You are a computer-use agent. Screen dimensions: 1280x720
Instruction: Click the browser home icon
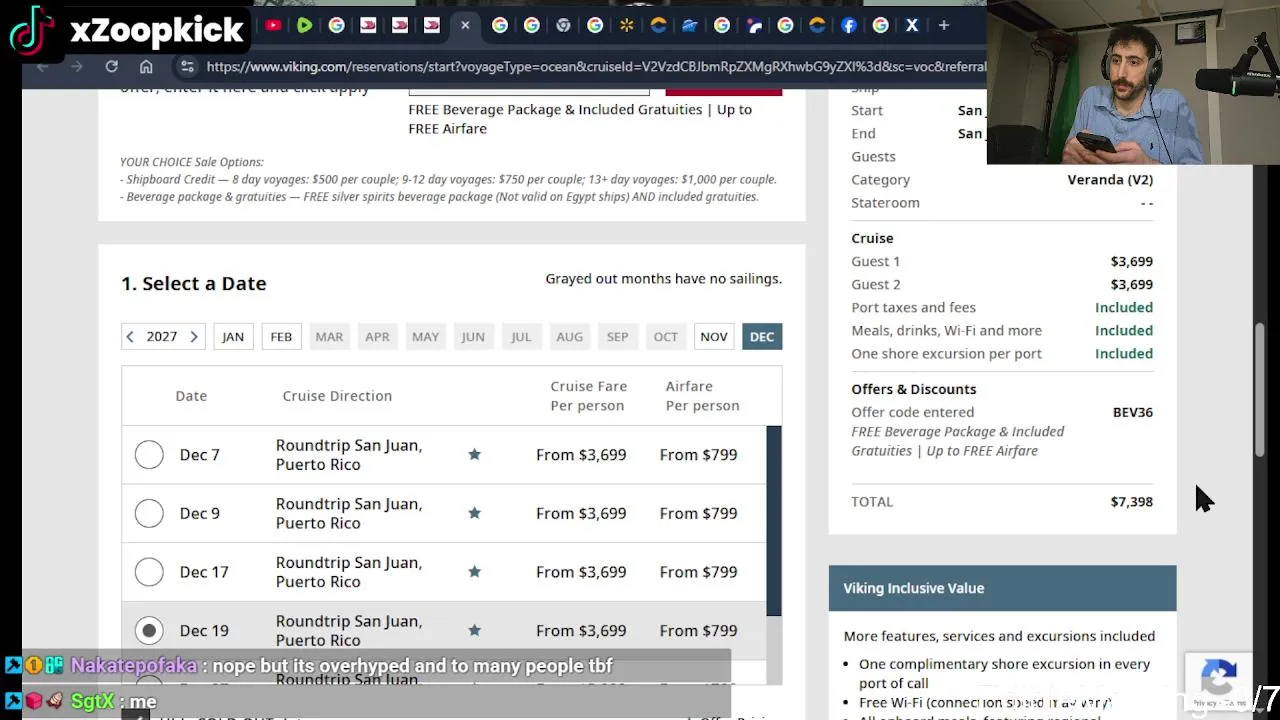click(x=146, y=67)
